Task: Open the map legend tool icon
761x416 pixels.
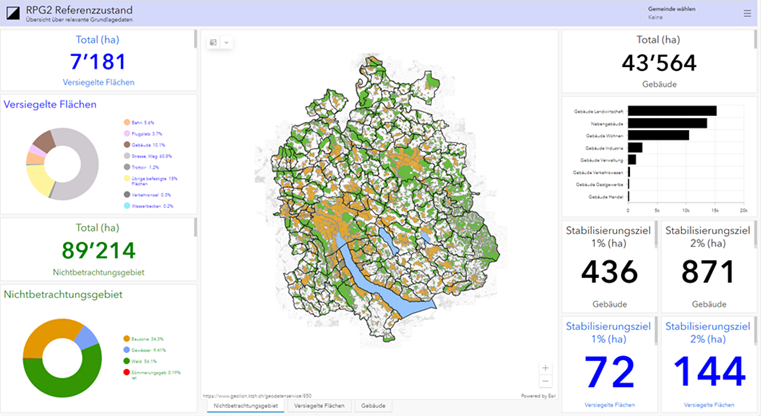Action: pyautogui.click(x=213, y=43)
